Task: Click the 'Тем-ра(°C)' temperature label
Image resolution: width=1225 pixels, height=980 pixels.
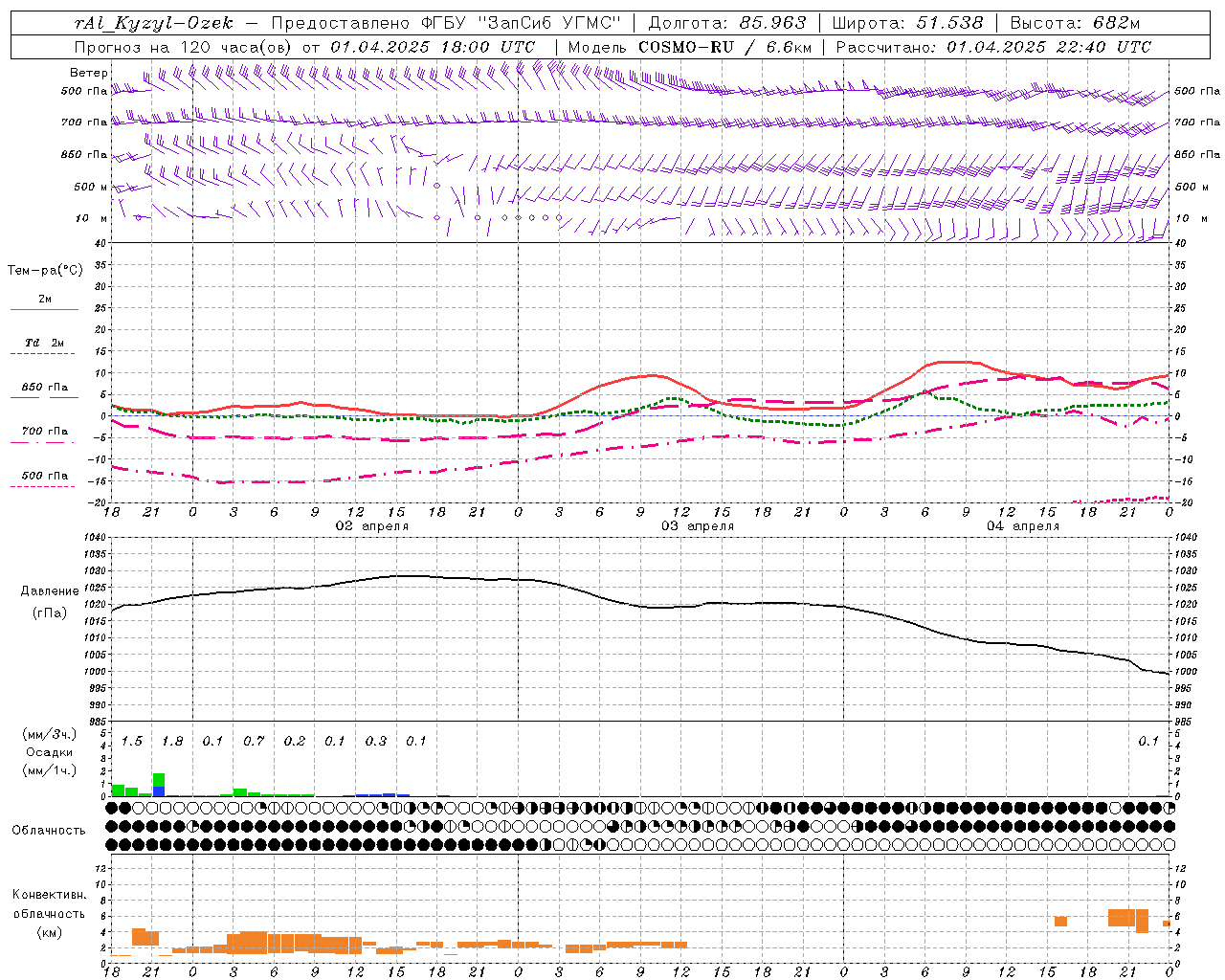Action: coord(45,271)
